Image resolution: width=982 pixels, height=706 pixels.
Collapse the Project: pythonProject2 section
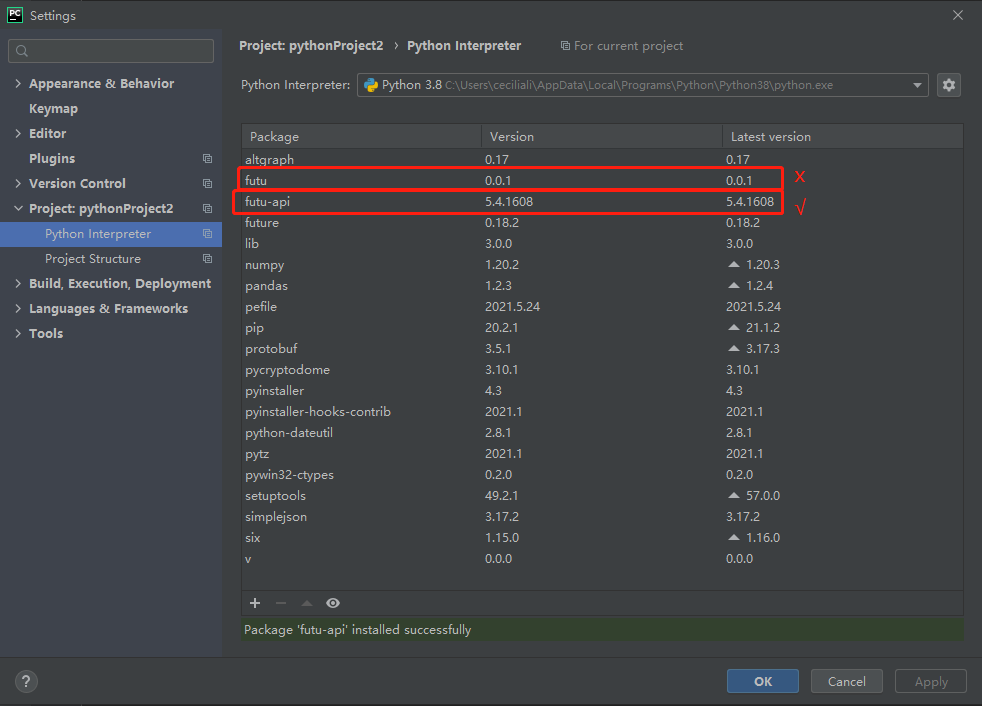[18, 209]
